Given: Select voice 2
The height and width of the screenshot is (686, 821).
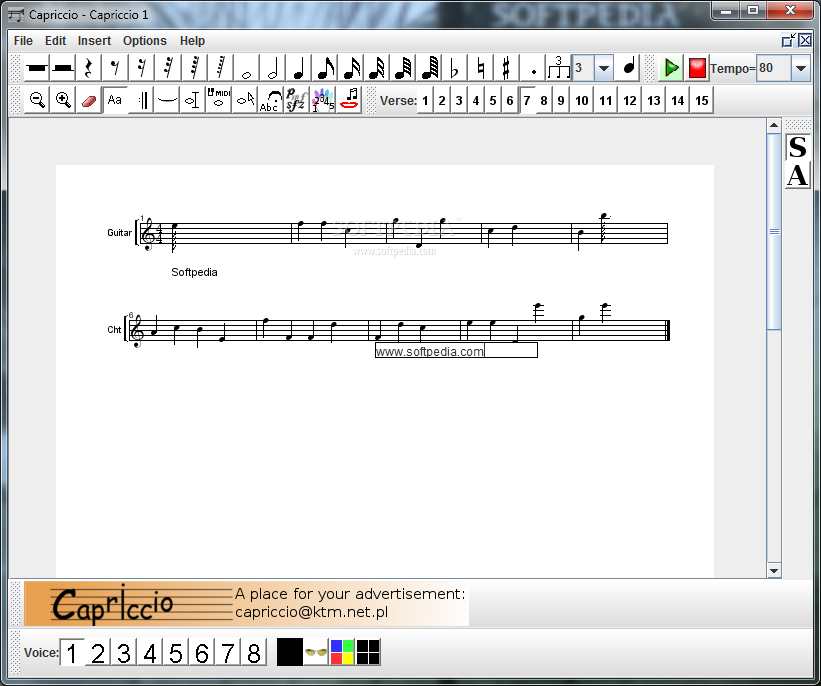Looking at the screenshot, I should 98,653.
